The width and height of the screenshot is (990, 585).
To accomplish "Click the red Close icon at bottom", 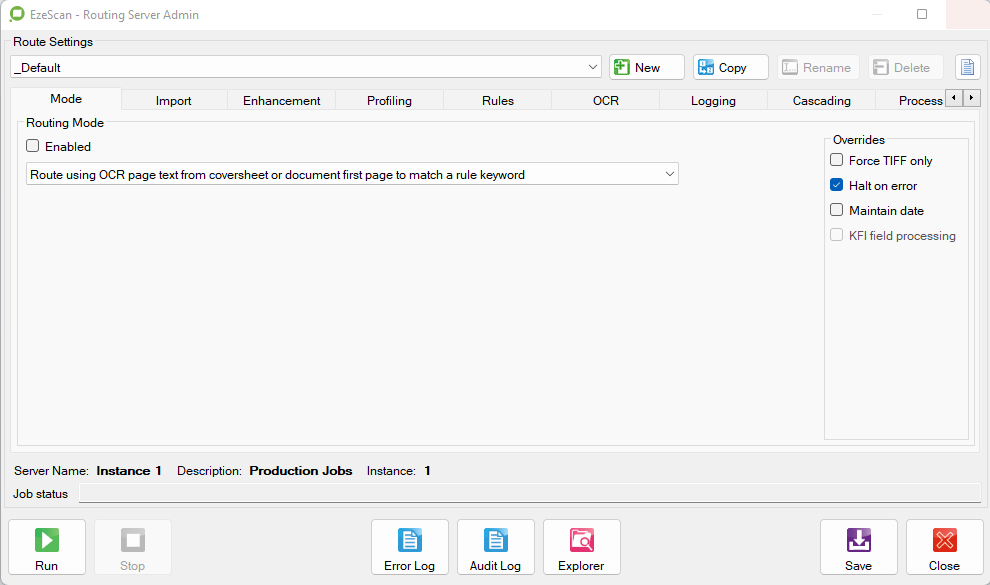I will [x=944, y=541].
